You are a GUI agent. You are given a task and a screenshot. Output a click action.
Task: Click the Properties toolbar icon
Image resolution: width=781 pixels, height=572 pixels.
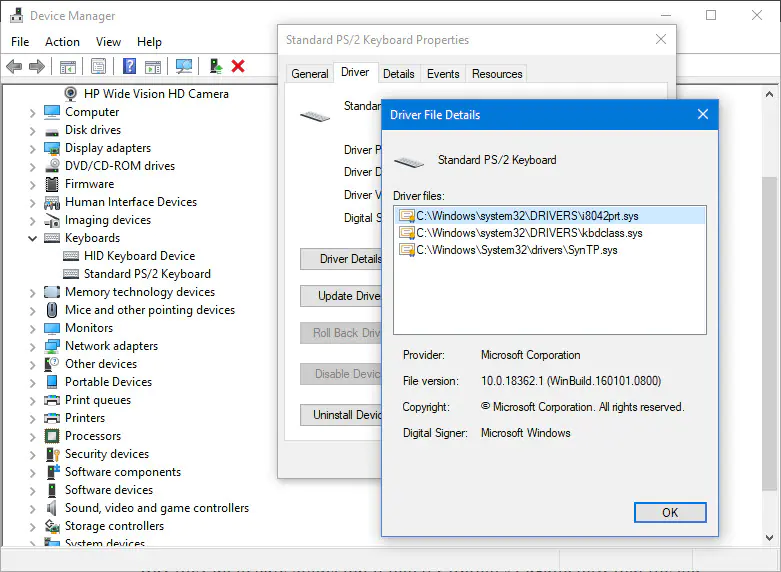[98, 66]
